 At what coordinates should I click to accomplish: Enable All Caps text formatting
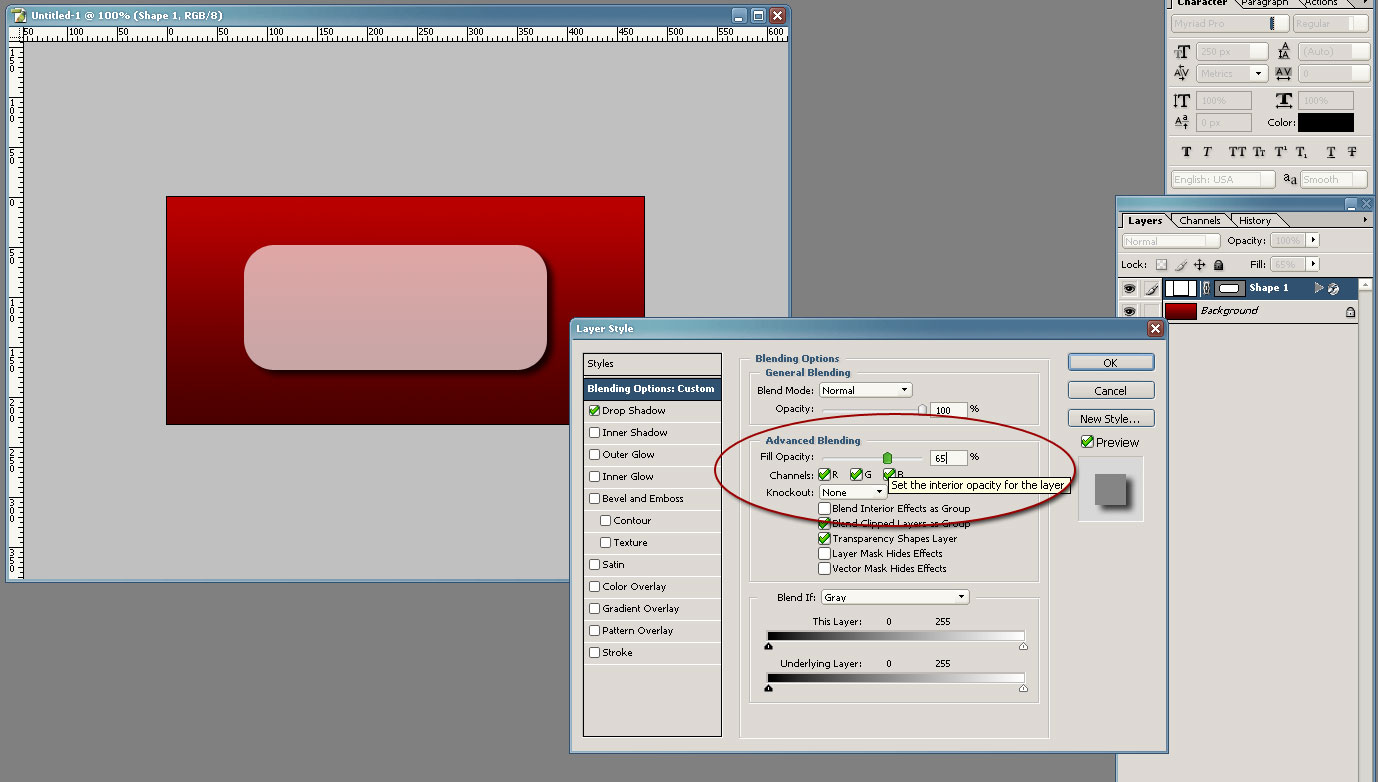1240,152
